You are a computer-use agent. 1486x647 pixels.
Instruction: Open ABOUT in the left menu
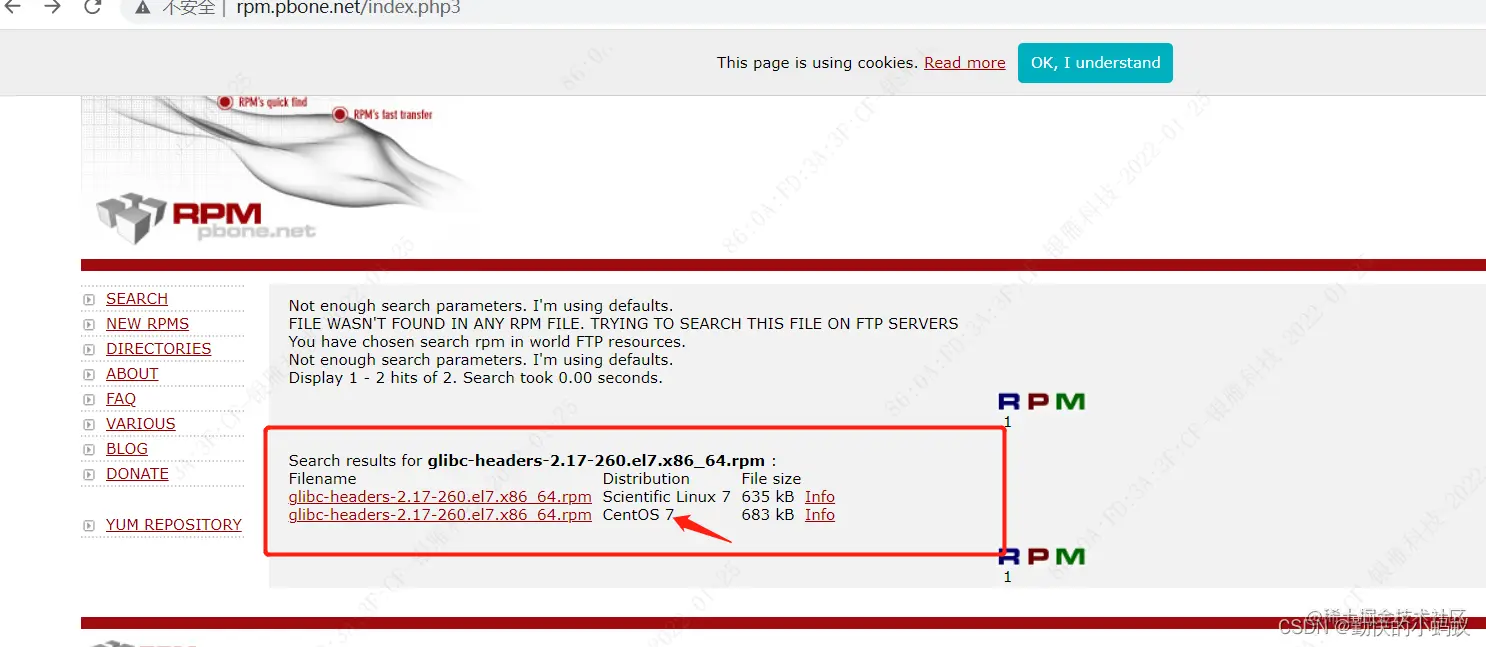point(132,374)
